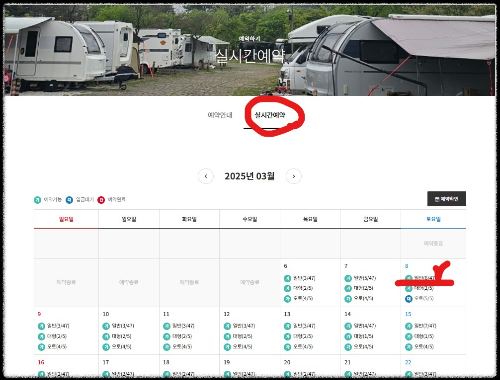The height and width of the screenshot is (380, 500).
Task: Click the dark button above the calendar
Action: click(x=446, y=199)
